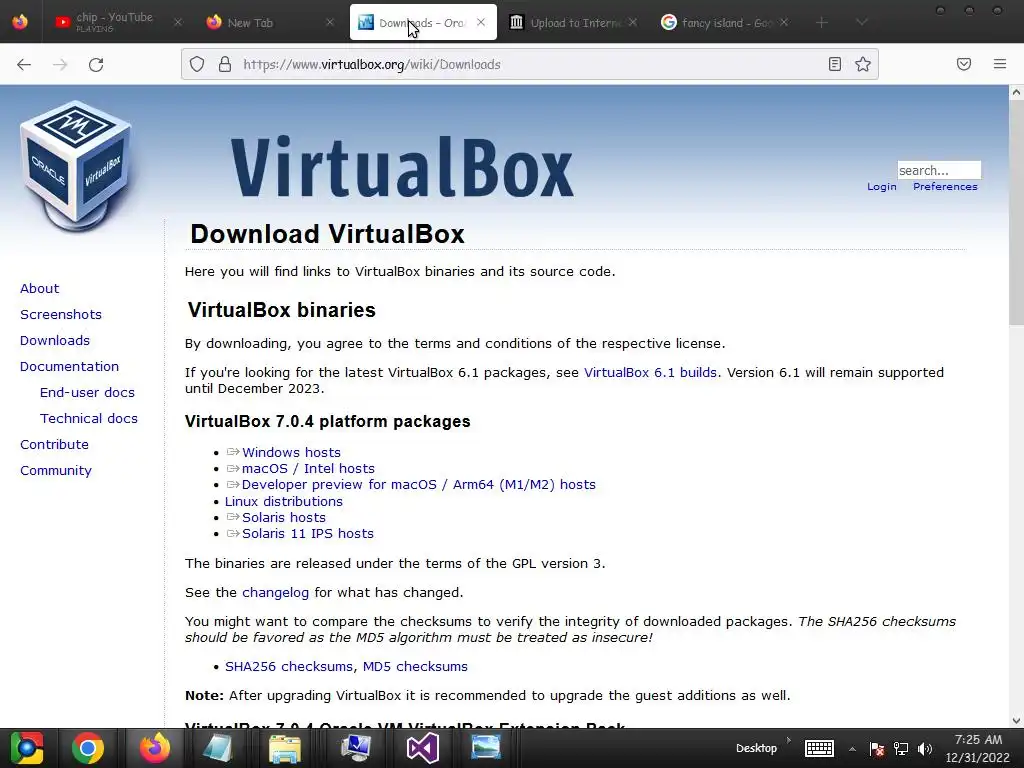Image resolution: width=1024 pixels, height=768 pixels.
Task: Open the touch keyboard tray icon
Action: coord(819,748)
